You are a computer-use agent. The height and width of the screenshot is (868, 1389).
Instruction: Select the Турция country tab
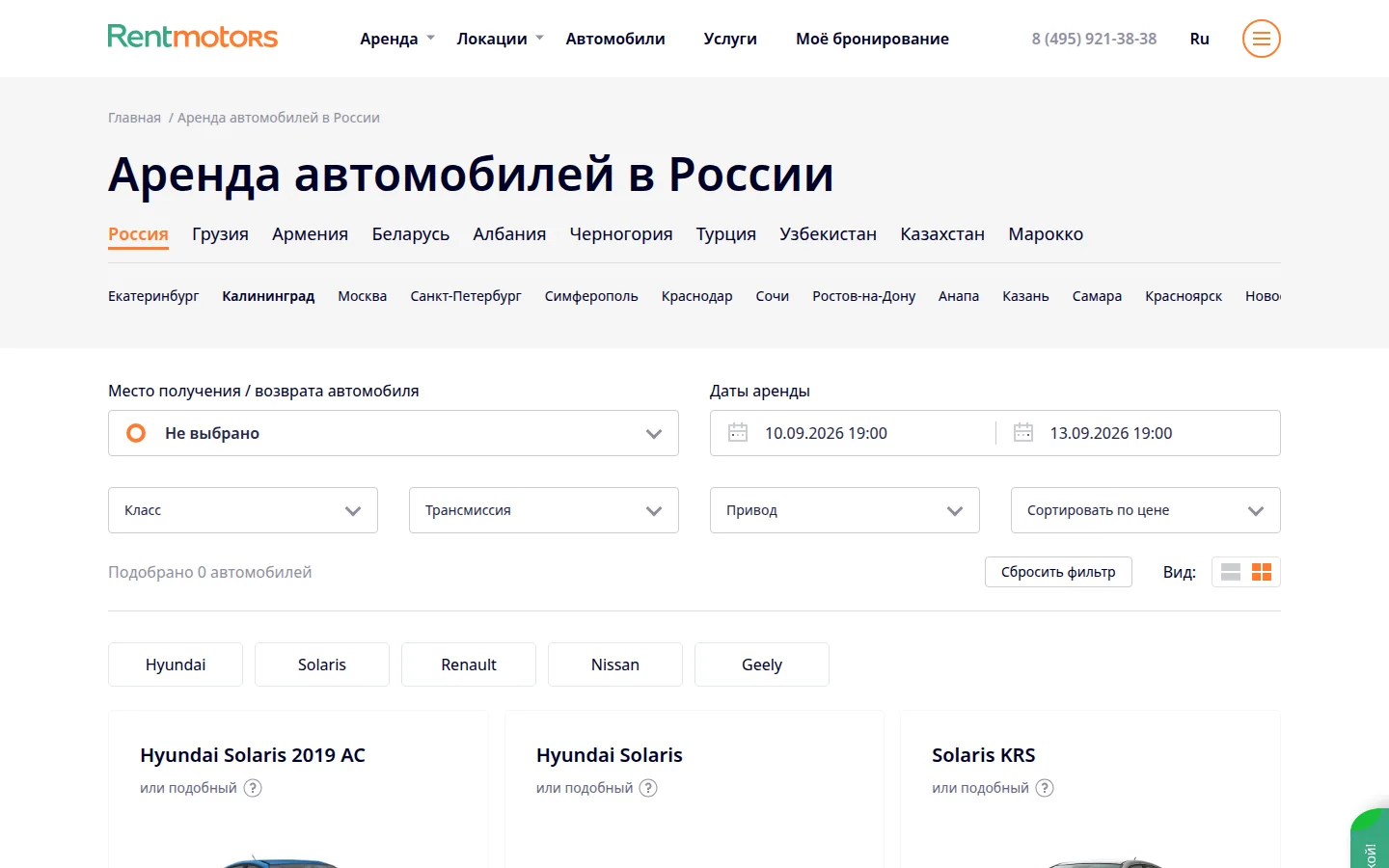[726, 234]
